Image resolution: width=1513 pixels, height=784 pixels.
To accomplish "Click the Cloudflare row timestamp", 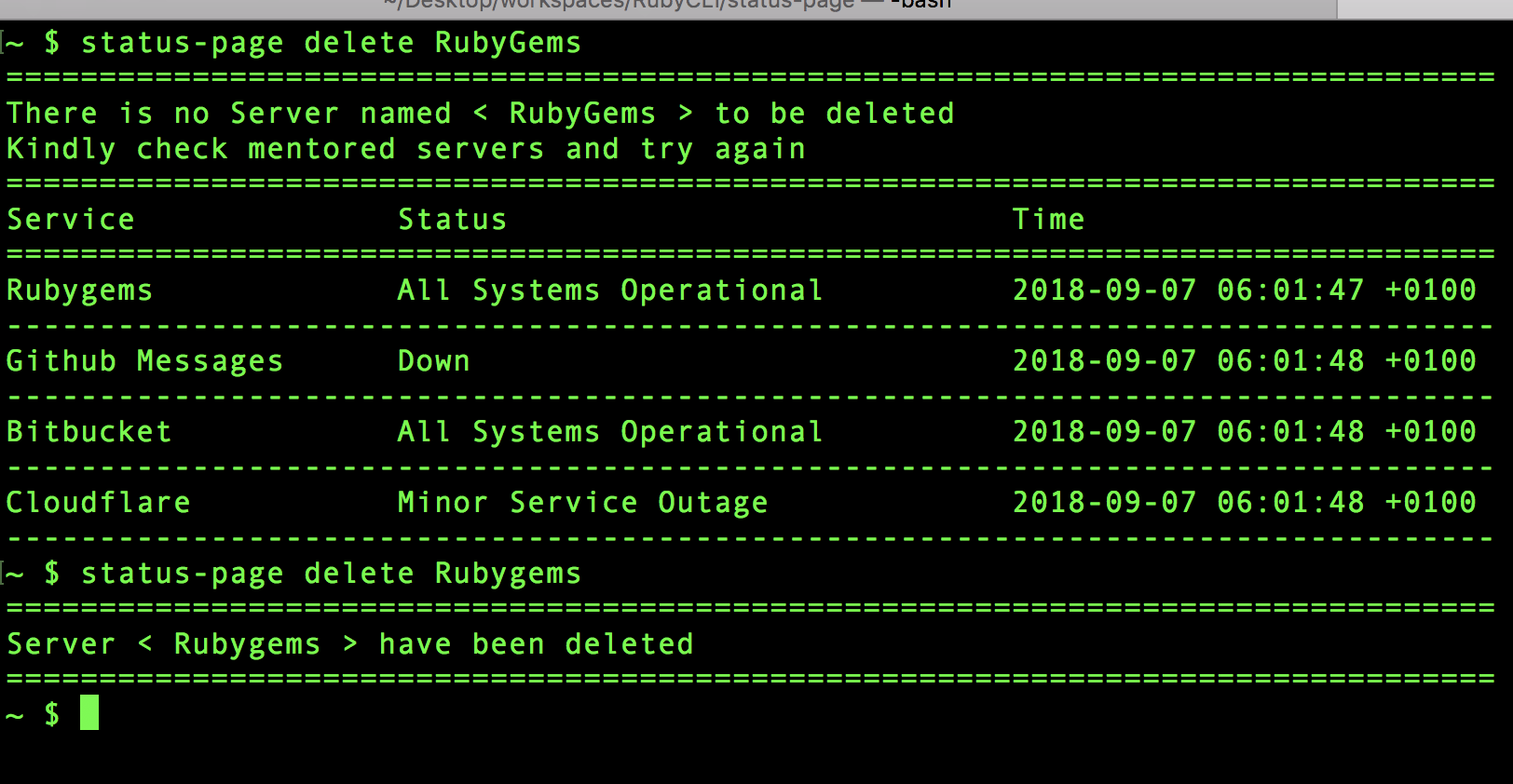I will click(1245, 503).
